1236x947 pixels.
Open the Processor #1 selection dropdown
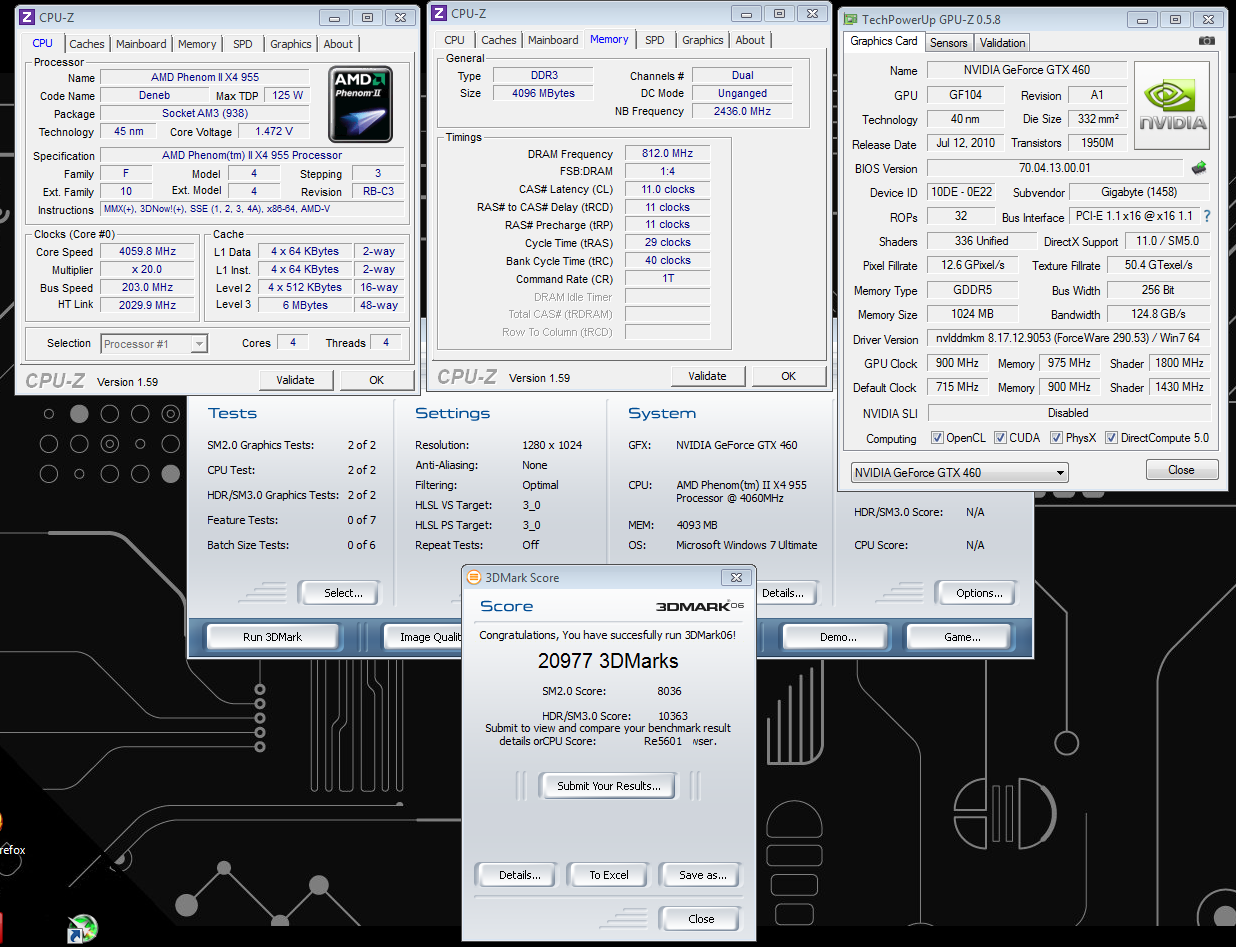154,343
